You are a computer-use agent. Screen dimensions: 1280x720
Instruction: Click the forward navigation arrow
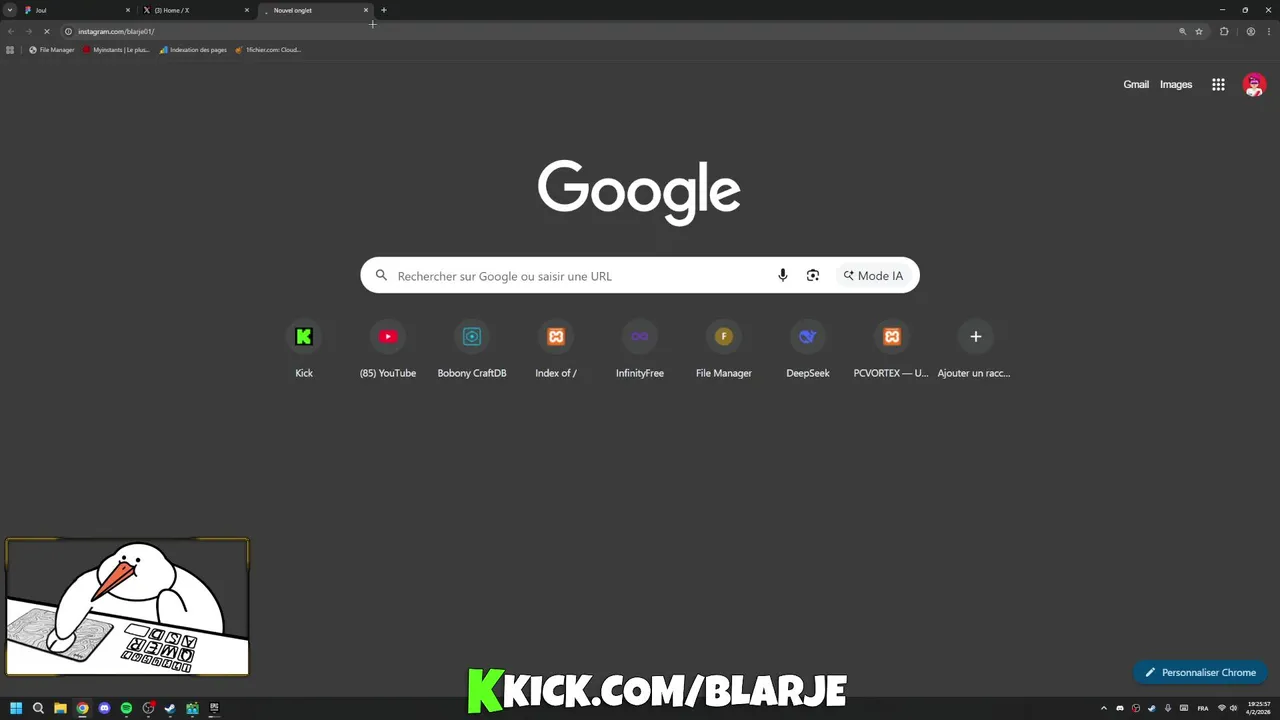pyautogui.click(x=28, y=31)
